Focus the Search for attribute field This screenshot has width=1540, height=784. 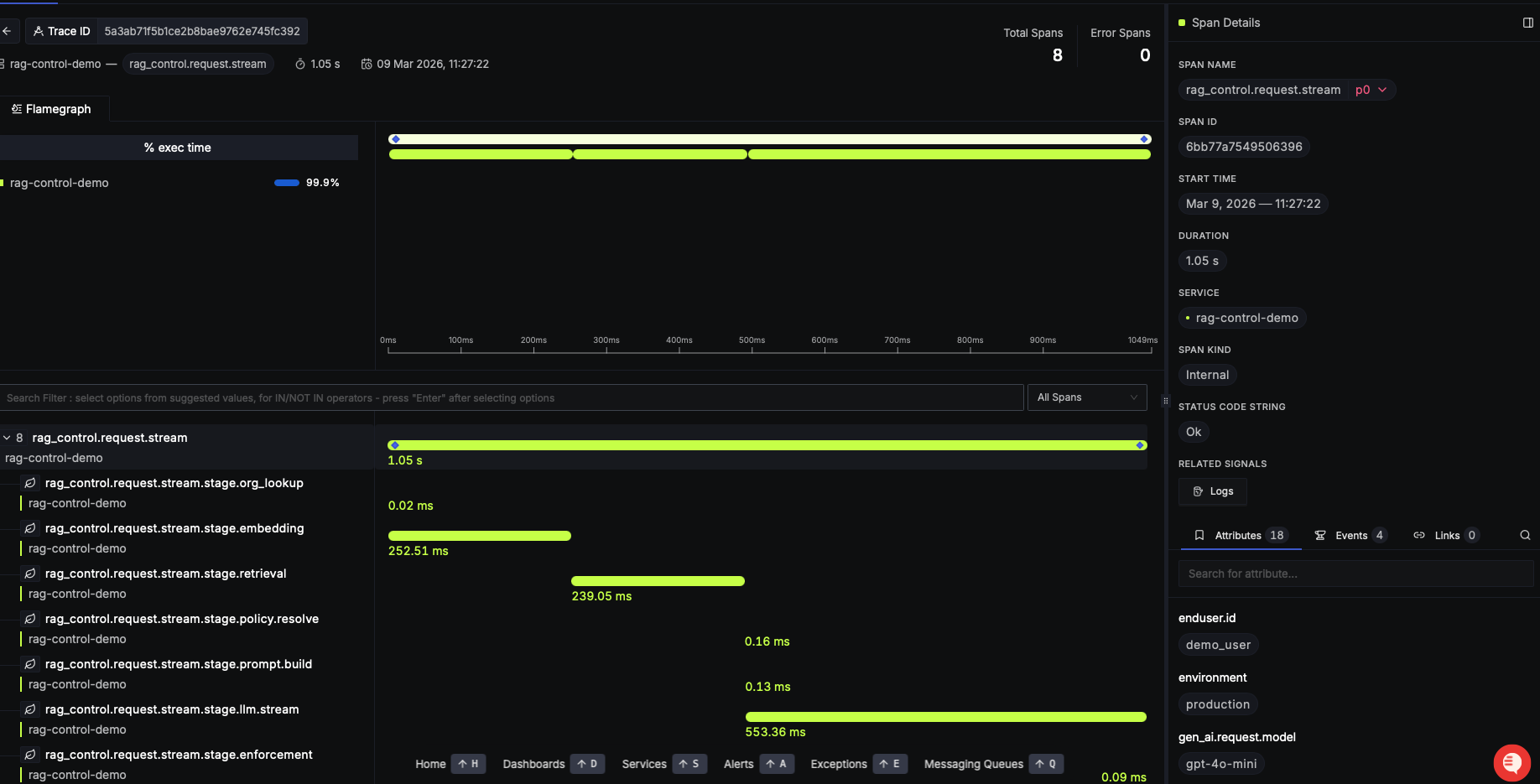click(x=1355, y=574)
